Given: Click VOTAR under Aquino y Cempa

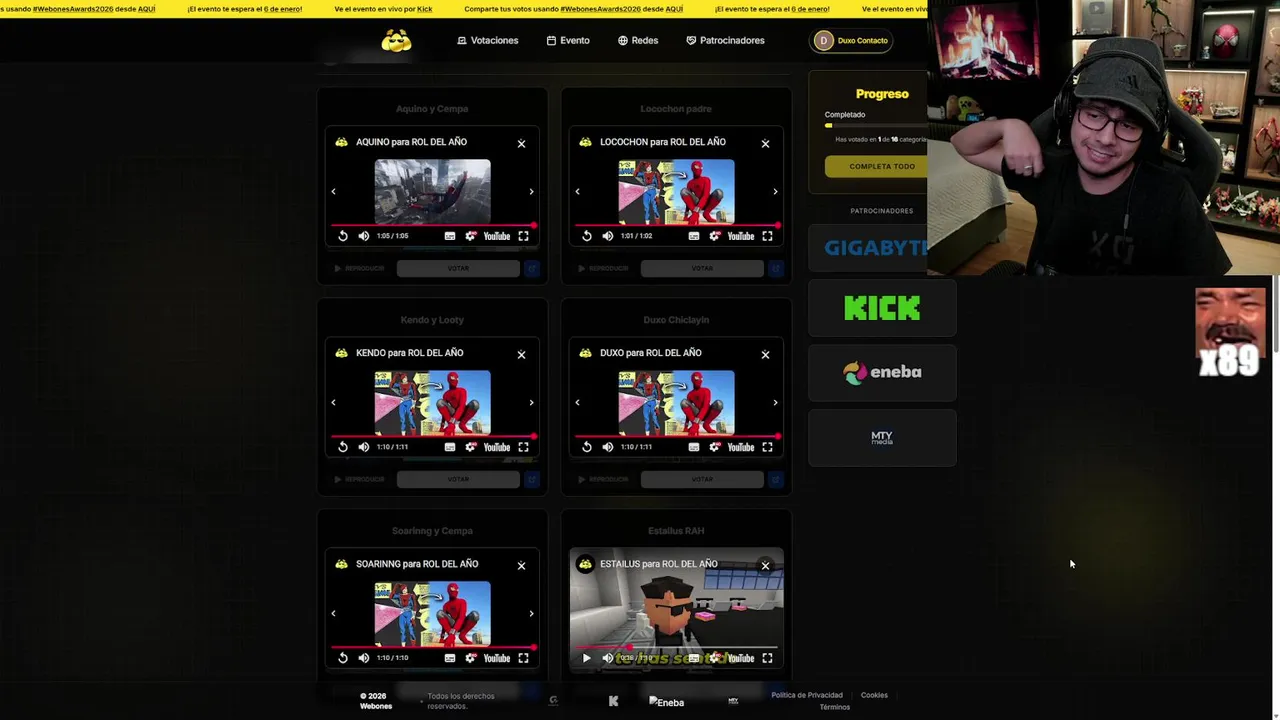Looking at the screenshot, I should [x=458, y=268].
